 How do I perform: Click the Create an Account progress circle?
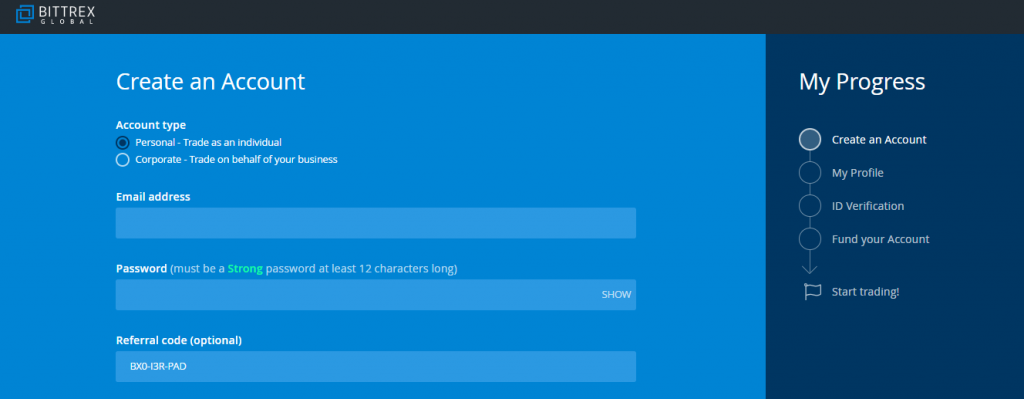tap(810, 140)
